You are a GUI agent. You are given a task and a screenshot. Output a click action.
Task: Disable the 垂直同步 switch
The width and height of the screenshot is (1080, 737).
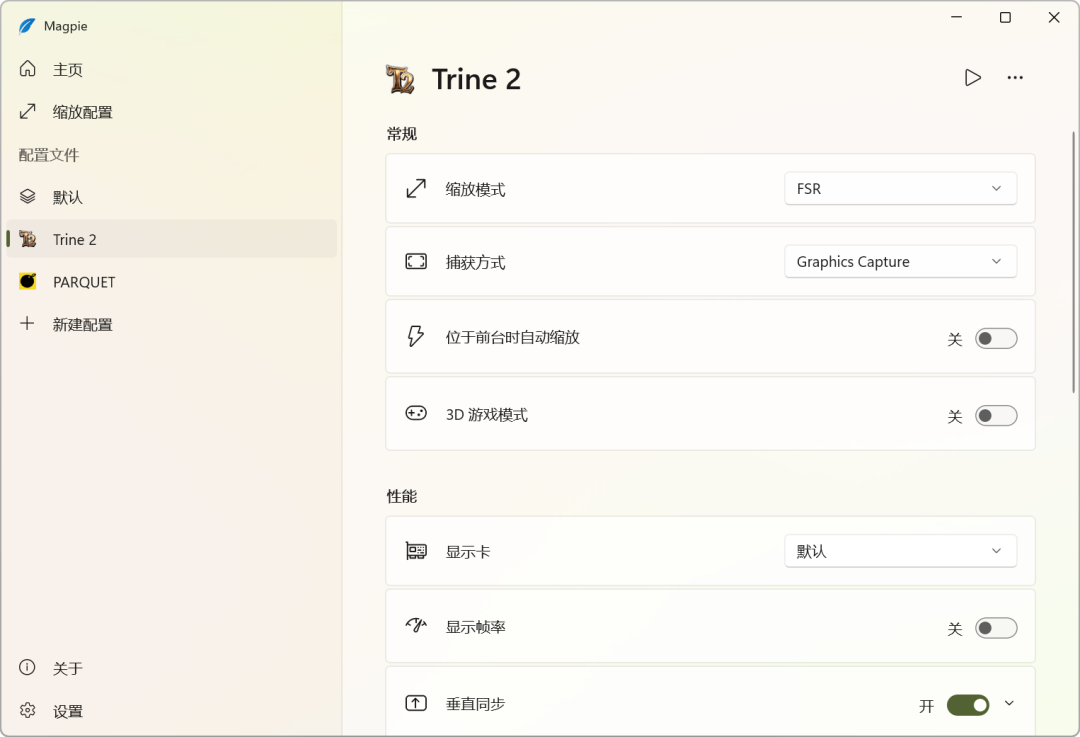[x=968, y=706]
